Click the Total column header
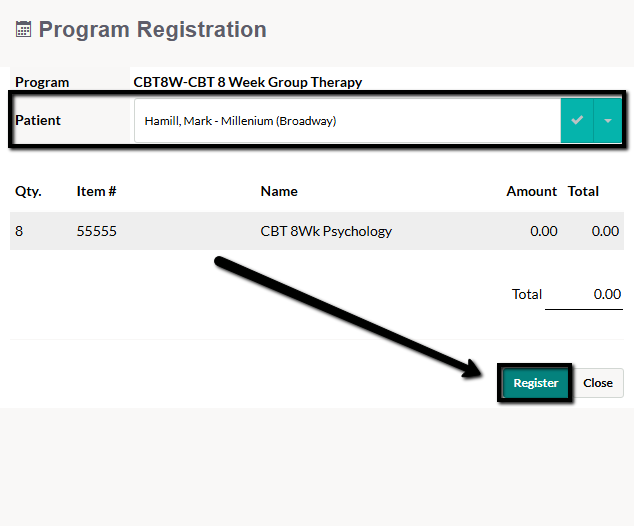 583,191
